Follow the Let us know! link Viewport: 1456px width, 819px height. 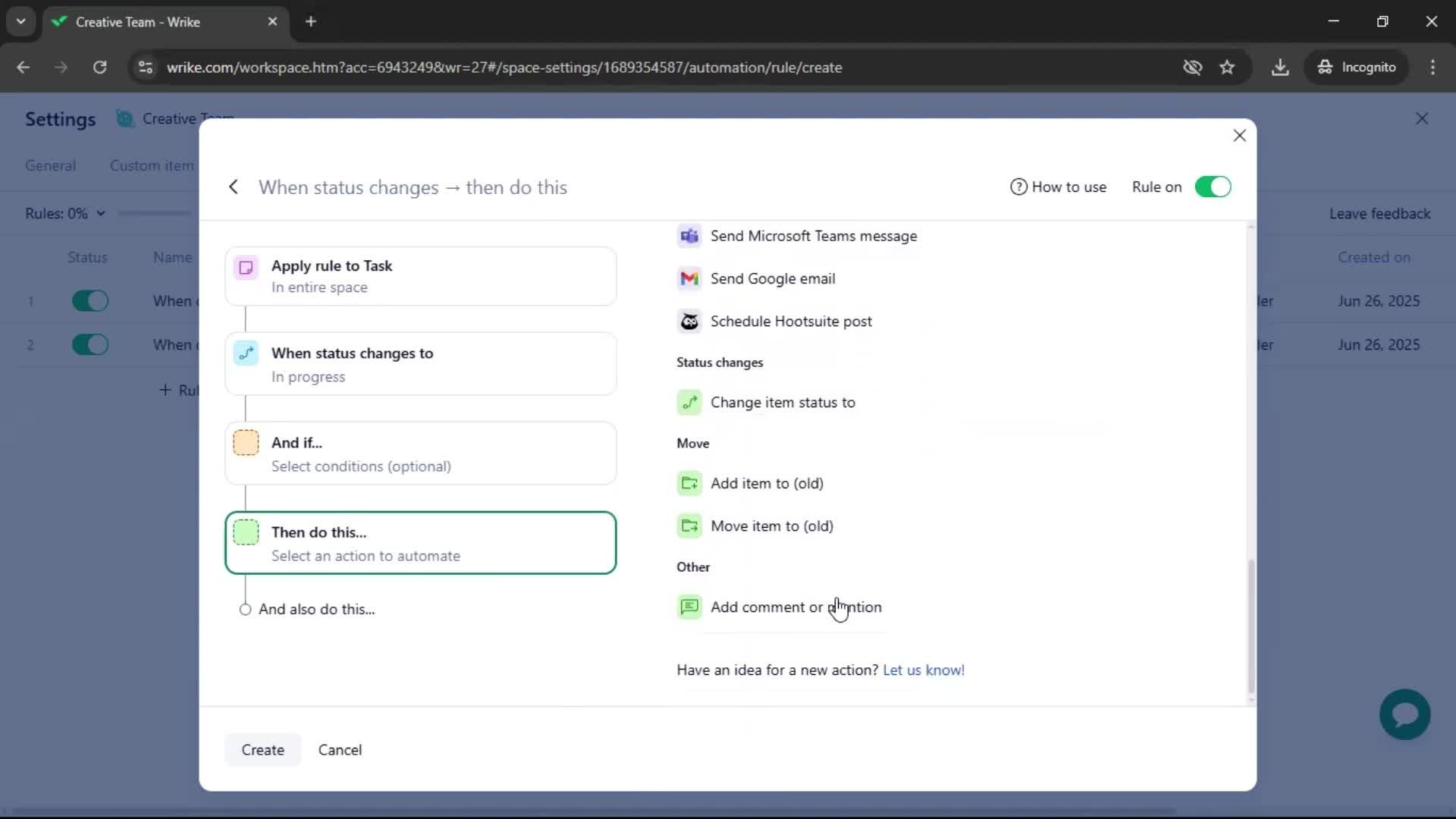924,670
